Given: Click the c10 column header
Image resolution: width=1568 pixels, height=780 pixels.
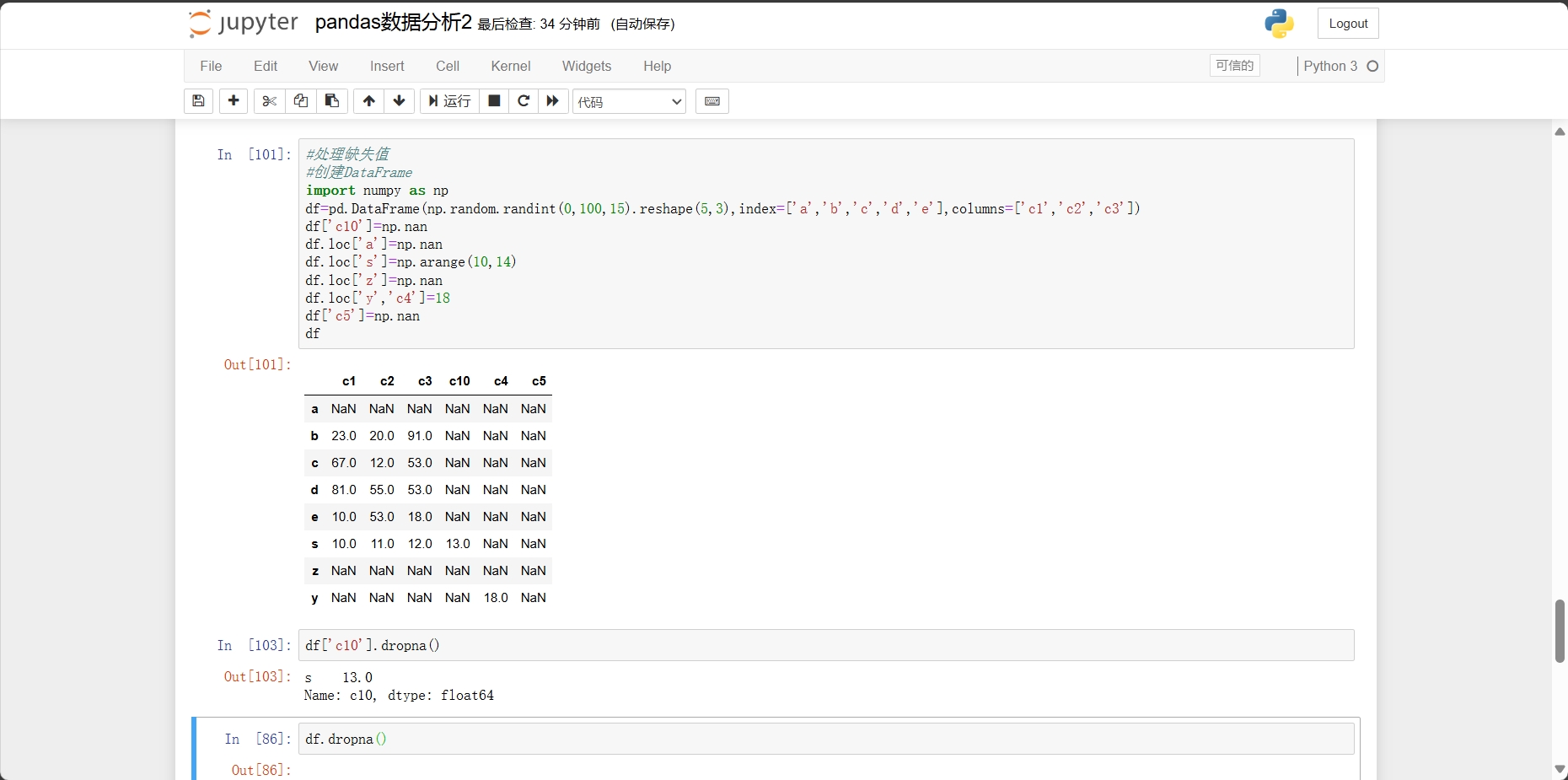Looking at the screenshot, I should [x=459, y=381].
